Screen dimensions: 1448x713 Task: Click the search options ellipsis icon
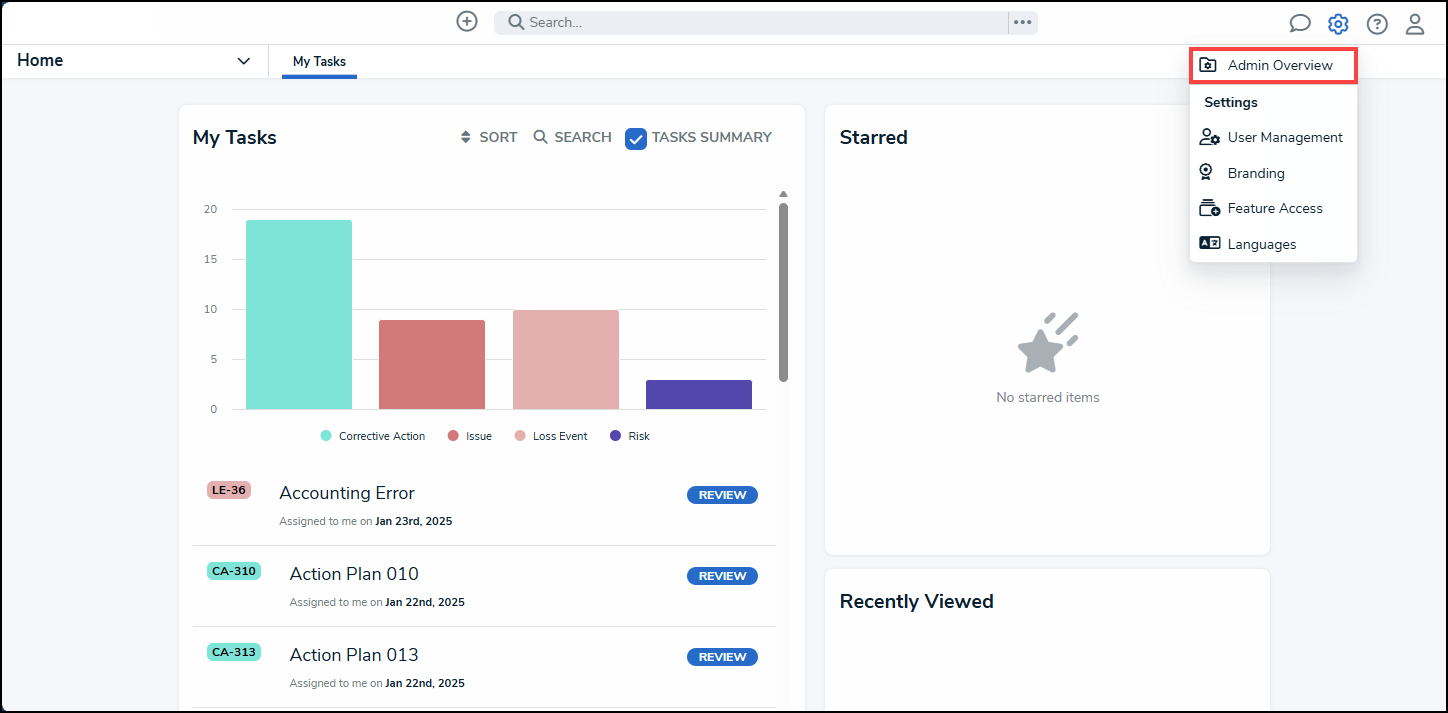click(x=1022, y=22)
